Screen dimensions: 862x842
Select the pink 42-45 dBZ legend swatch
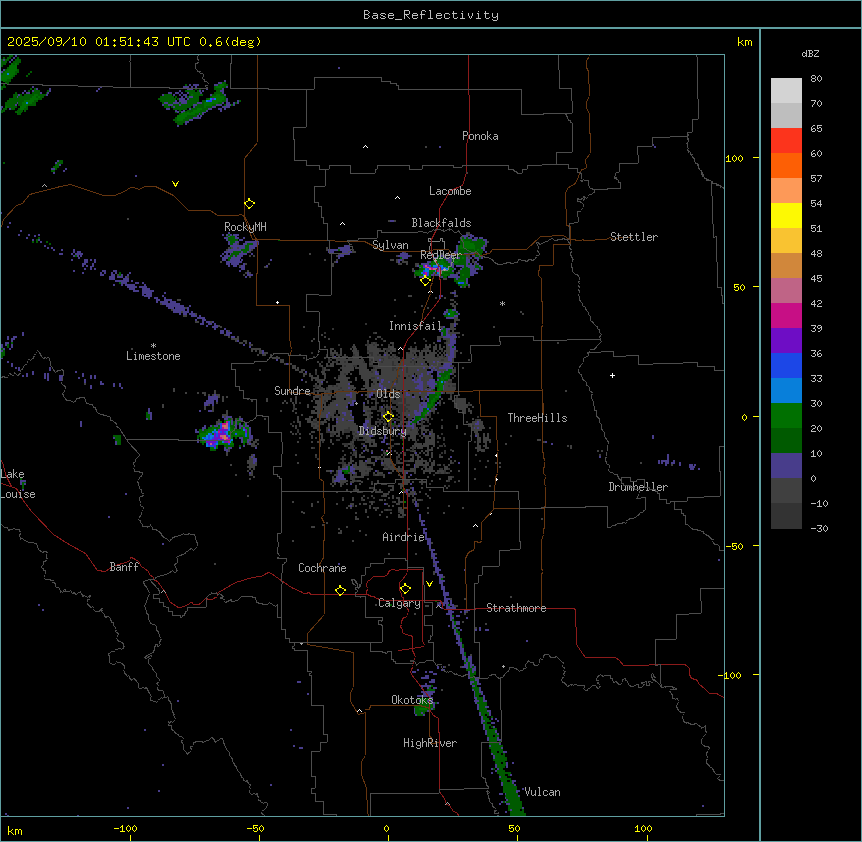[786, 291]
